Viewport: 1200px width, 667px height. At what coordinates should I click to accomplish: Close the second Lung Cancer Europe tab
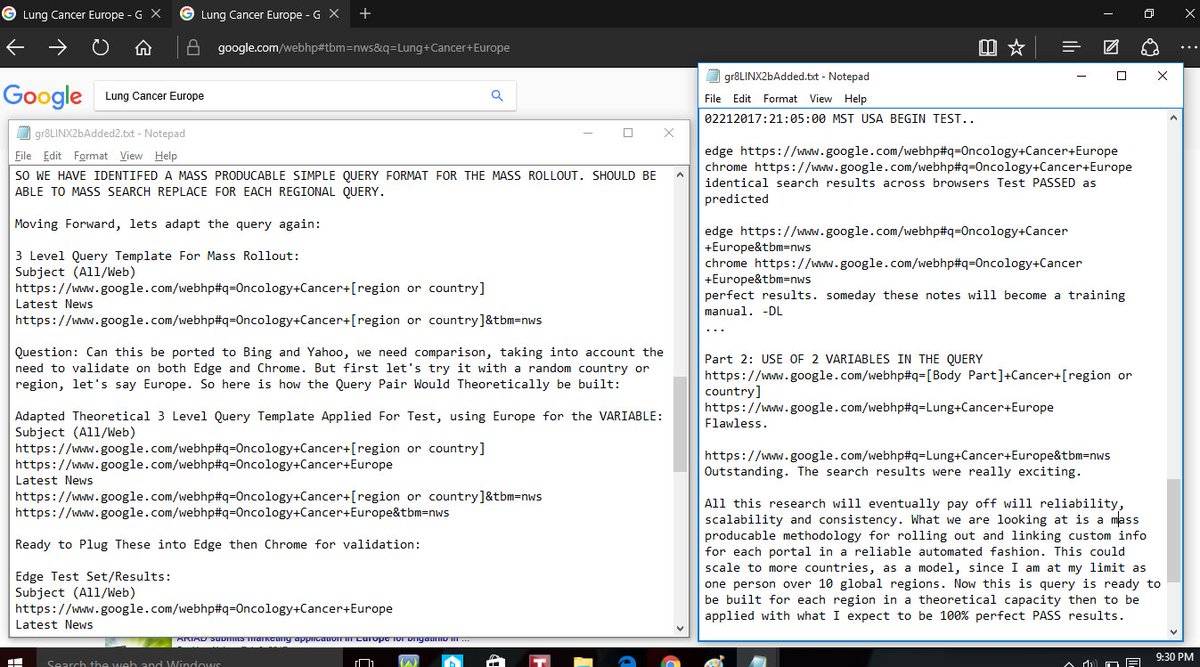click(x=336, y=14)
